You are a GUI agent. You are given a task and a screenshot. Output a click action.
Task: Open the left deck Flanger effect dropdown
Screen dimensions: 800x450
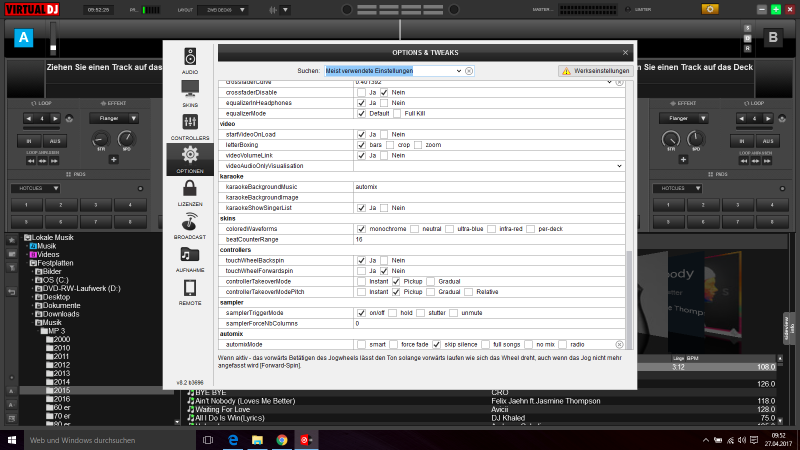pyautogui.click(x=134, y=118)
